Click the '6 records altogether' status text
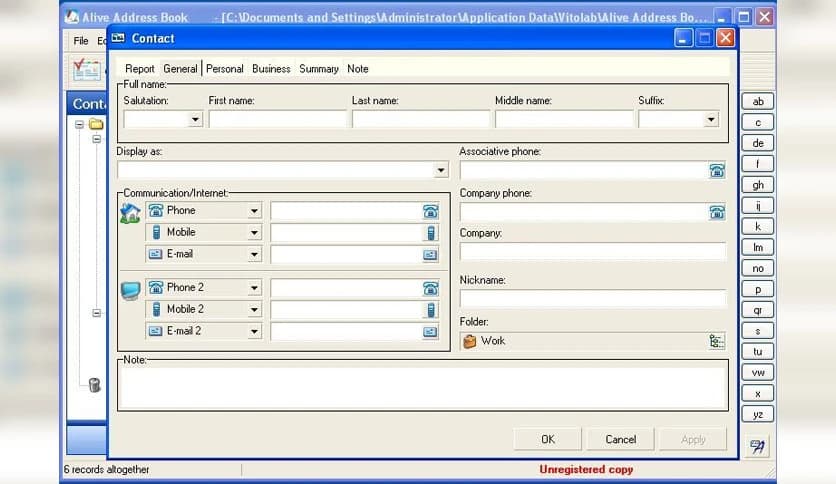 [106, 470]
